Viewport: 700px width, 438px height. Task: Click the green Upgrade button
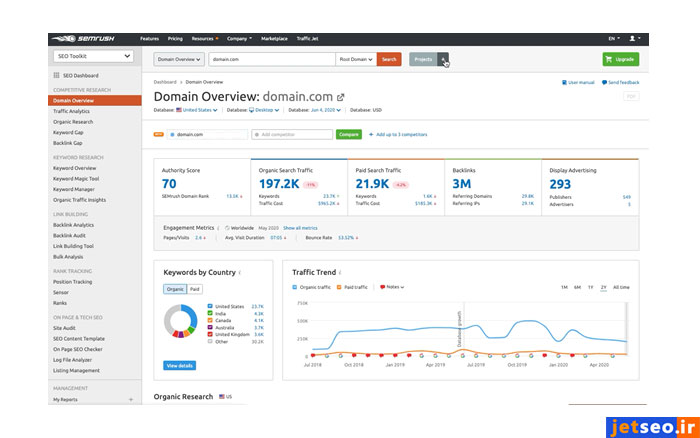[x=621, y=59]
